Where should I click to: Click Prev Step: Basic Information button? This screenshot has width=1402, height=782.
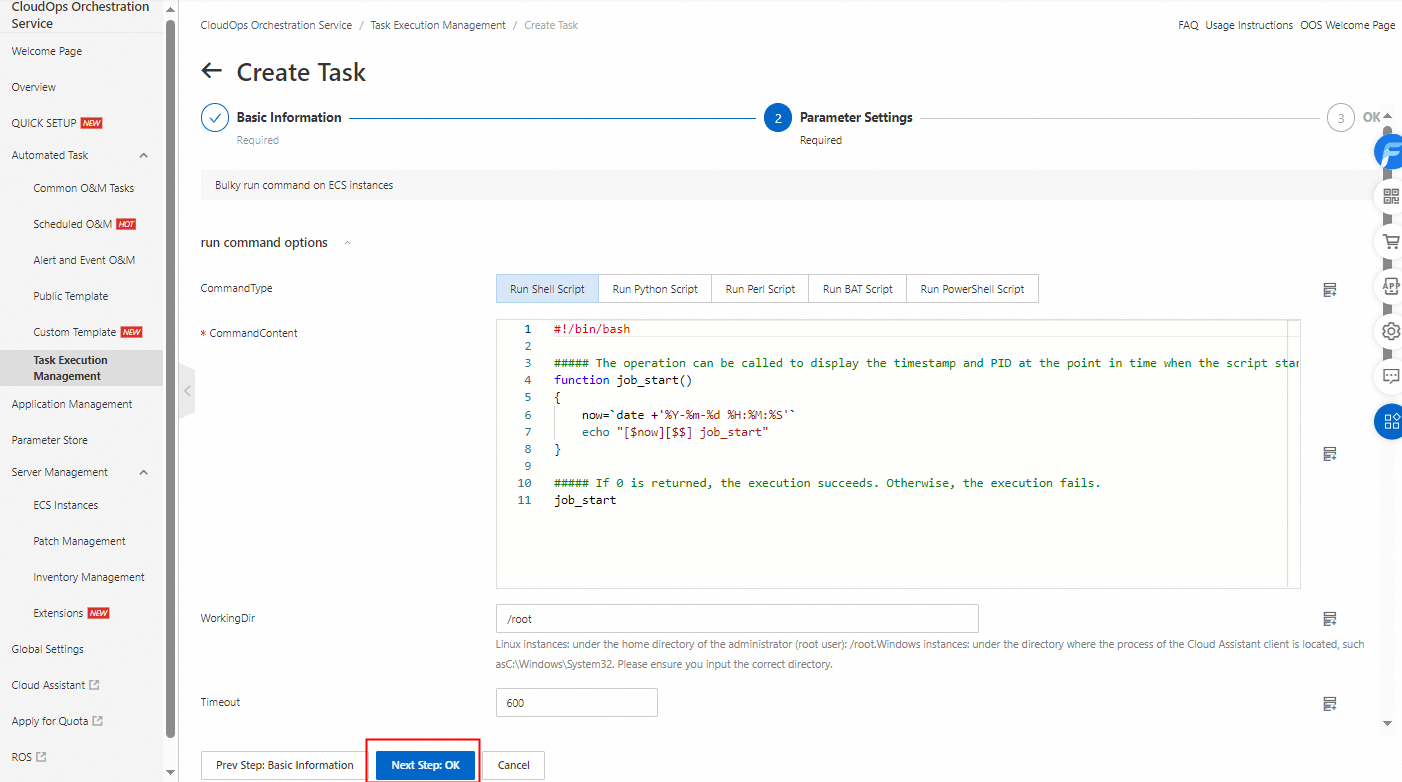(284, 765)
